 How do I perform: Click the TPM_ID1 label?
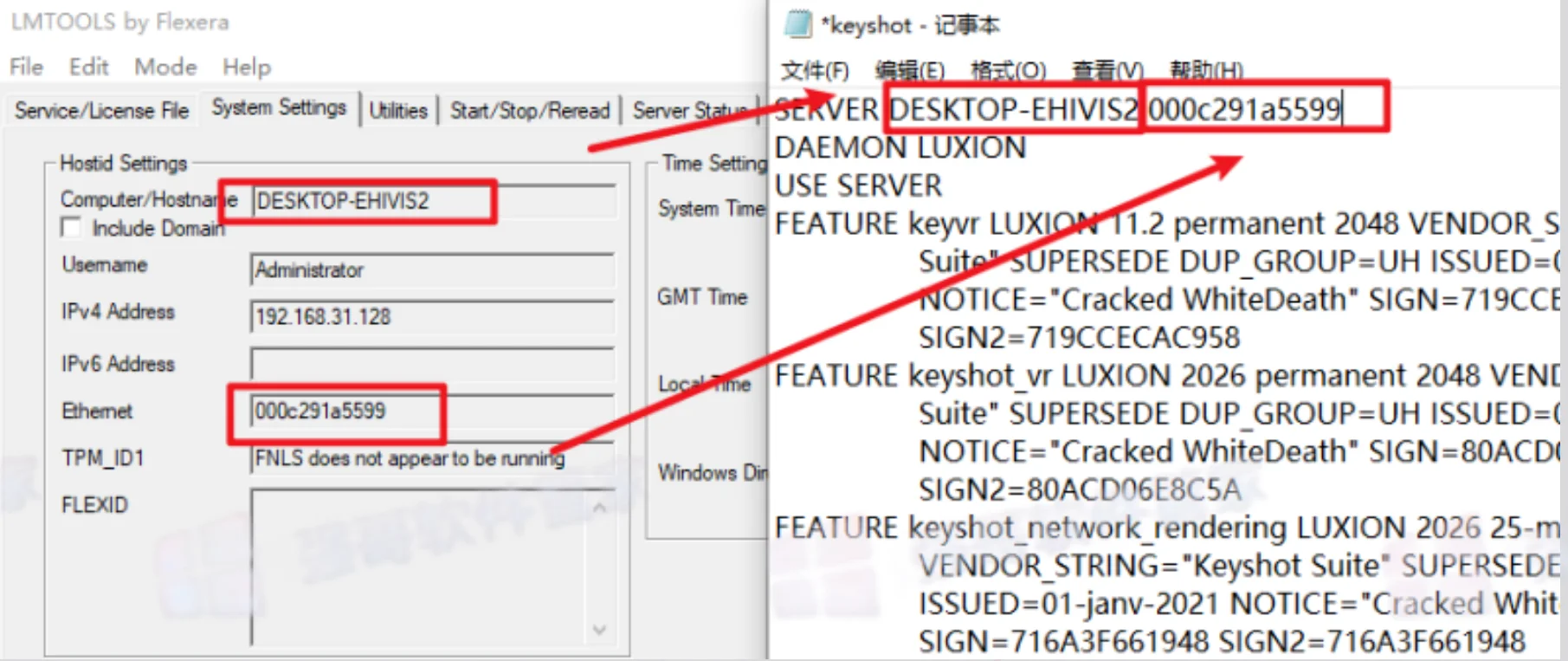(102, 457)
